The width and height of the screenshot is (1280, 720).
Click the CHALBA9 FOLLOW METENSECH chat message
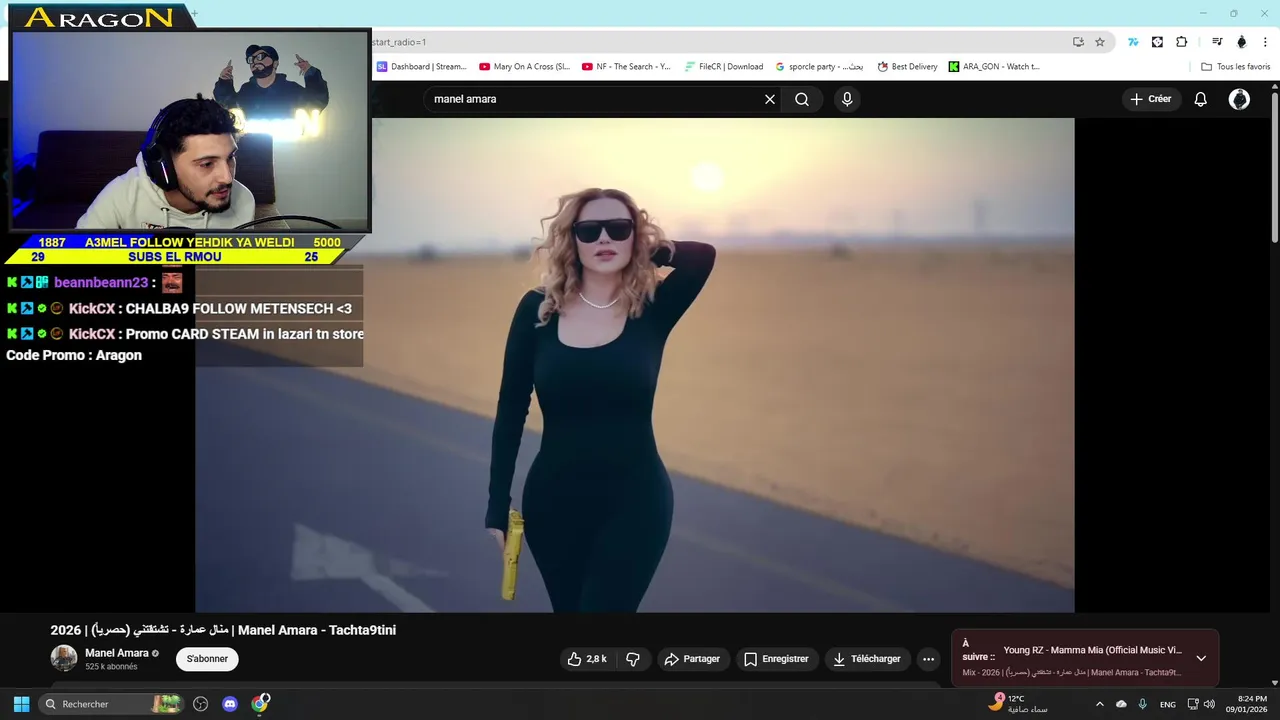click(x=239, y=309)
